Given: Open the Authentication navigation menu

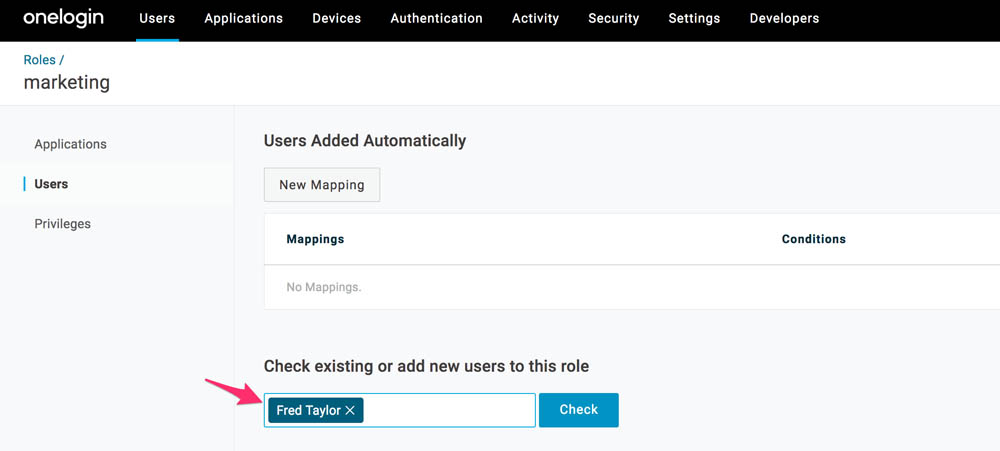Looking at the screenshot, I should 436,18.
